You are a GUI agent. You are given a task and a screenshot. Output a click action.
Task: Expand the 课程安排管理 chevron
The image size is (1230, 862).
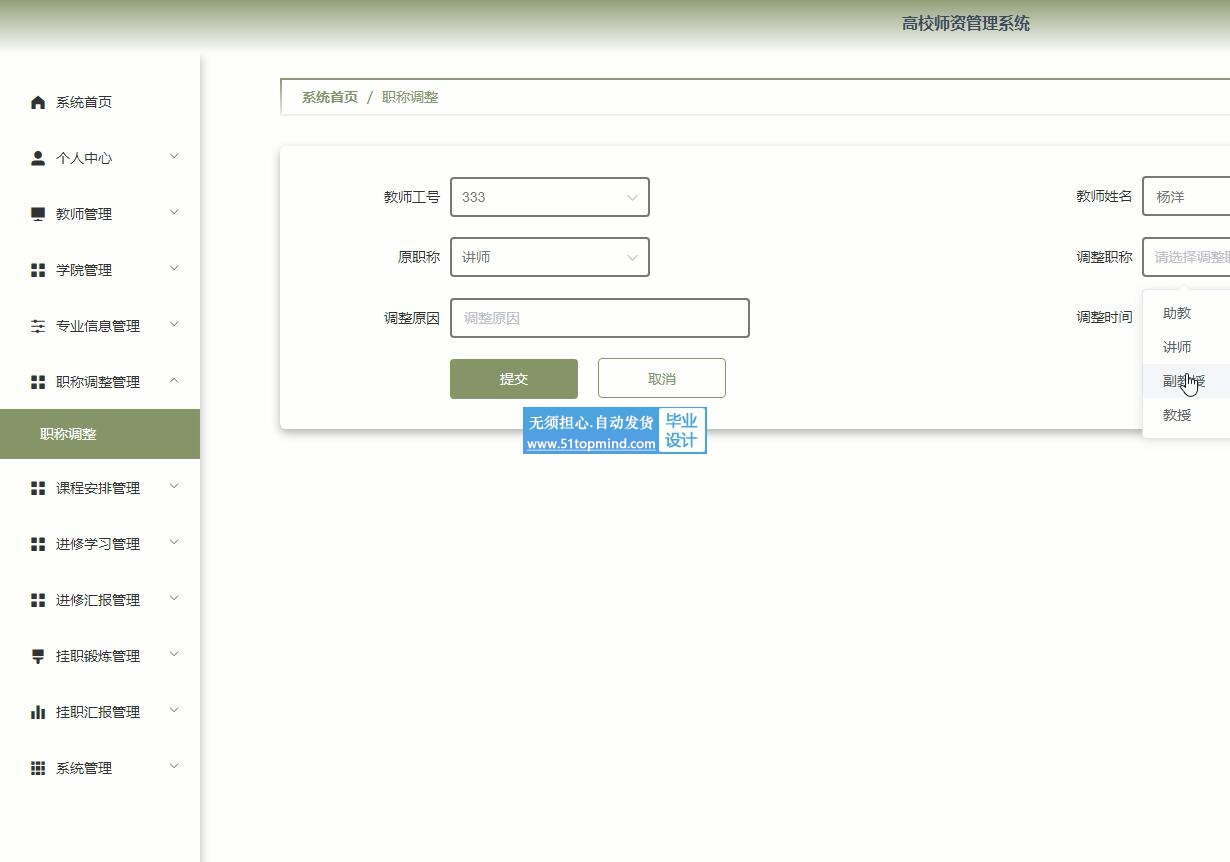174,487
